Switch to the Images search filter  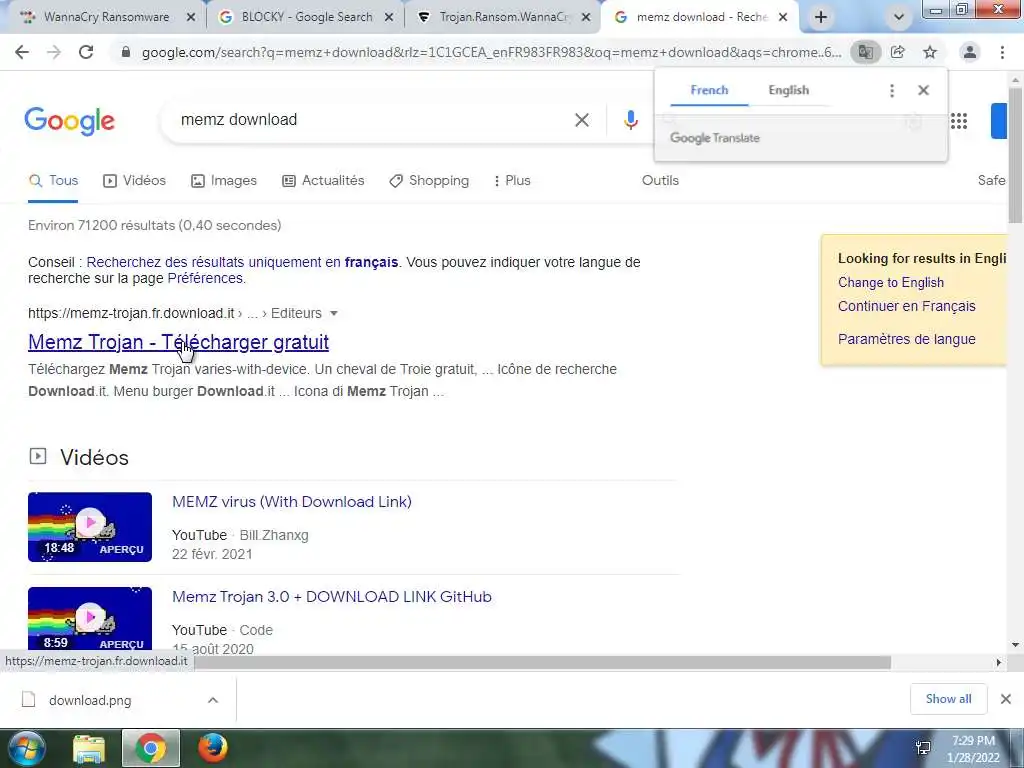click(224, 181)
